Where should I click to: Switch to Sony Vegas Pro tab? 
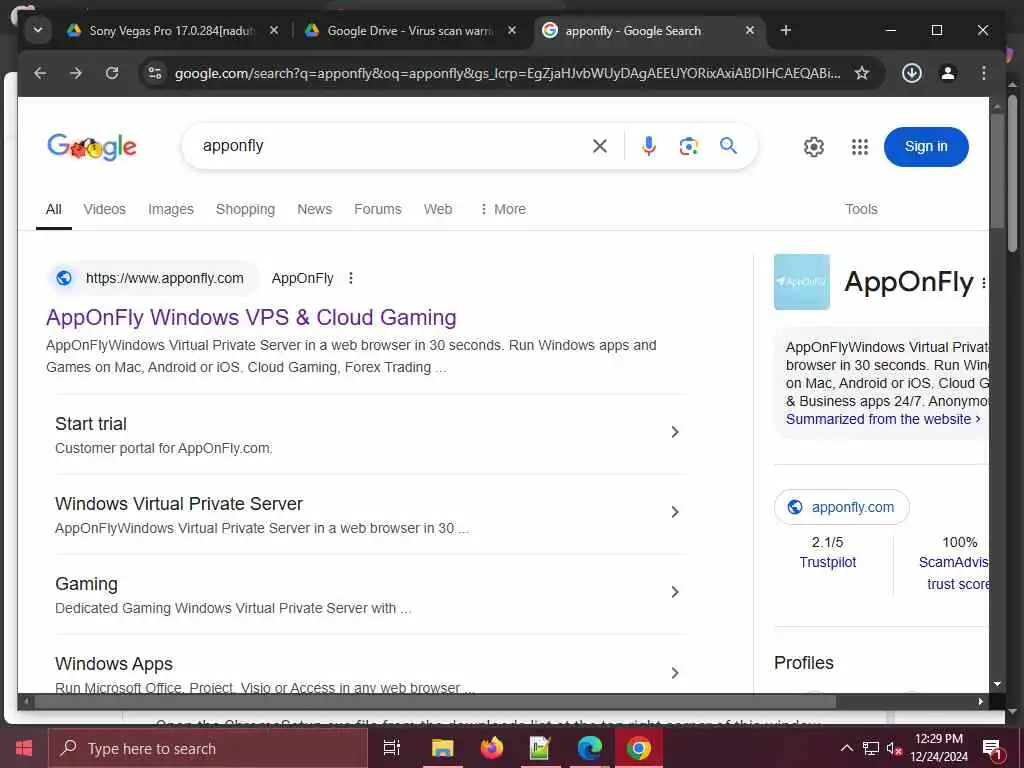[172, 31]
